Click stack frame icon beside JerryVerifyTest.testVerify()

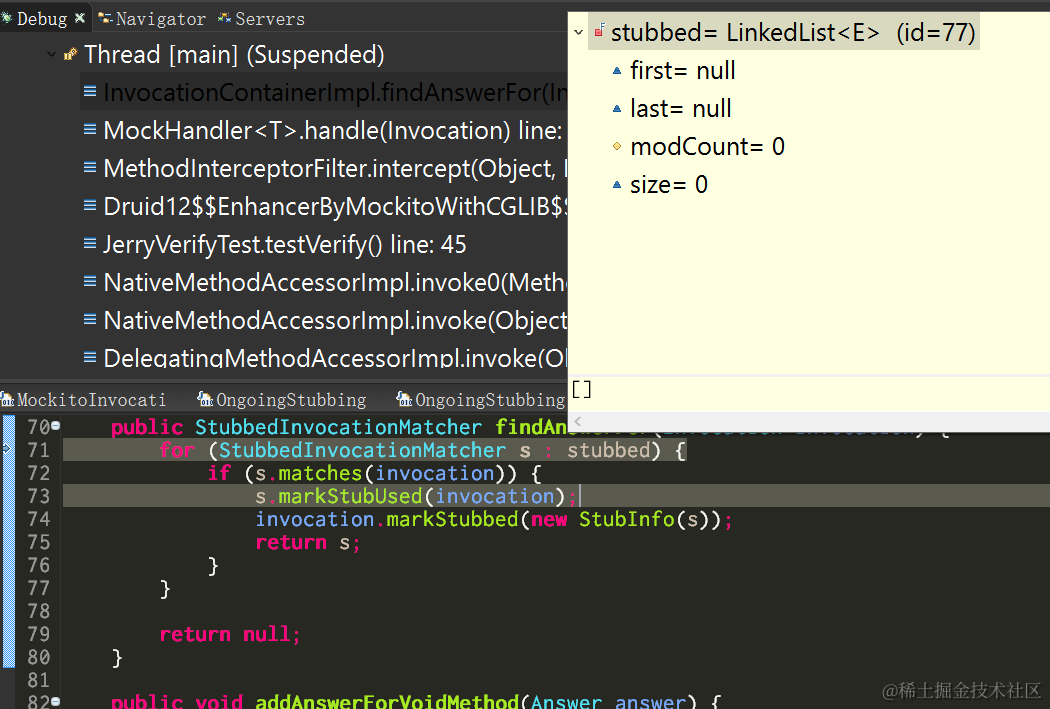90,244
